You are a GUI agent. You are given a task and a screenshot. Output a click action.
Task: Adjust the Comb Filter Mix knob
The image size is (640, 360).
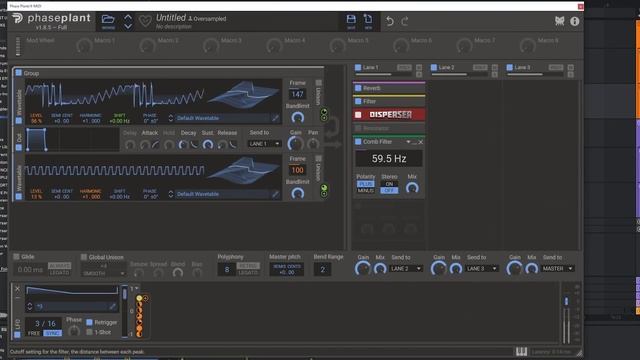click(x=412, y=188)
